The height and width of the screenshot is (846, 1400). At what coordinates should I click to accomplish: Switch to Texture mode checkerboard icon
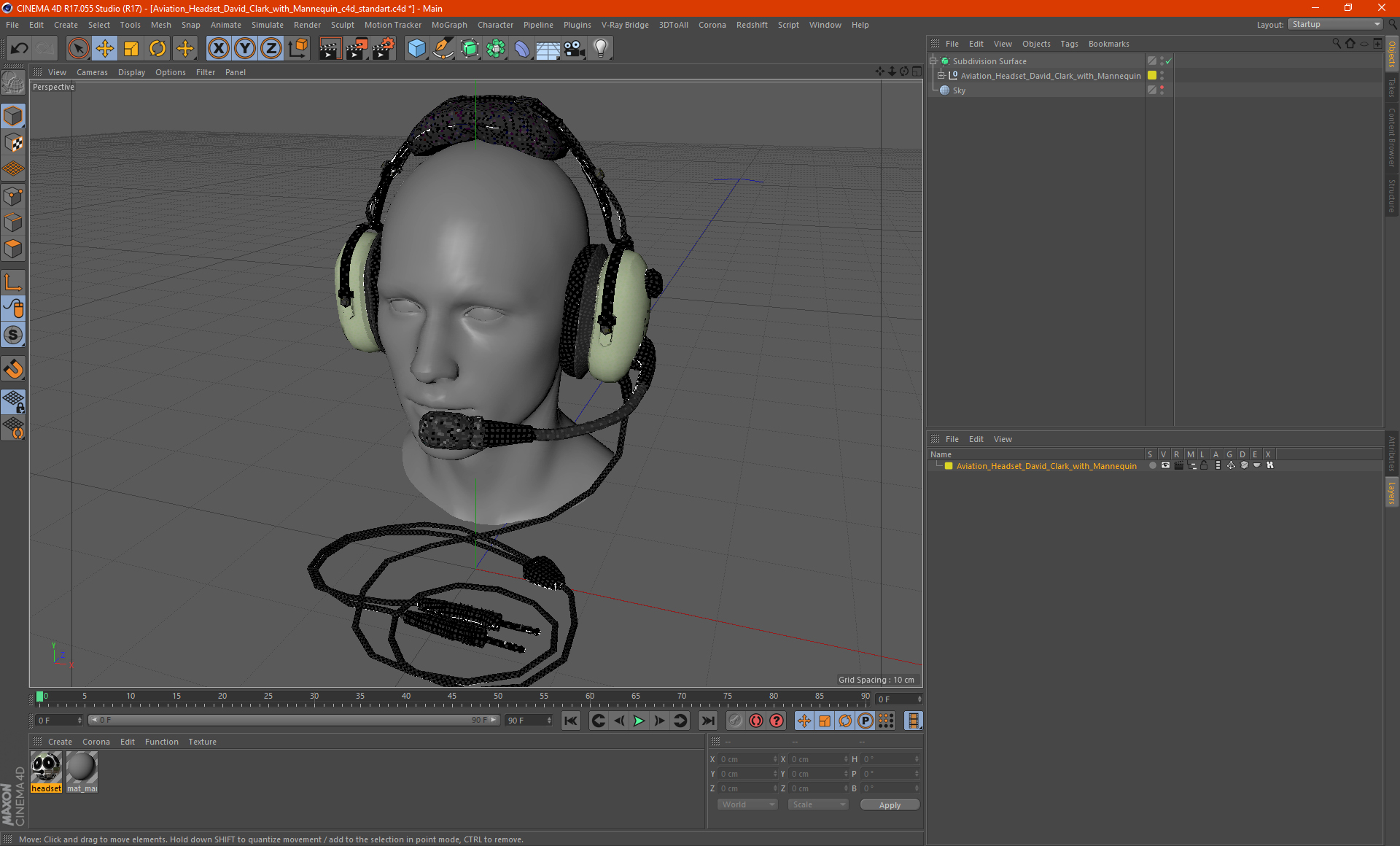click(x=13, y=143)
